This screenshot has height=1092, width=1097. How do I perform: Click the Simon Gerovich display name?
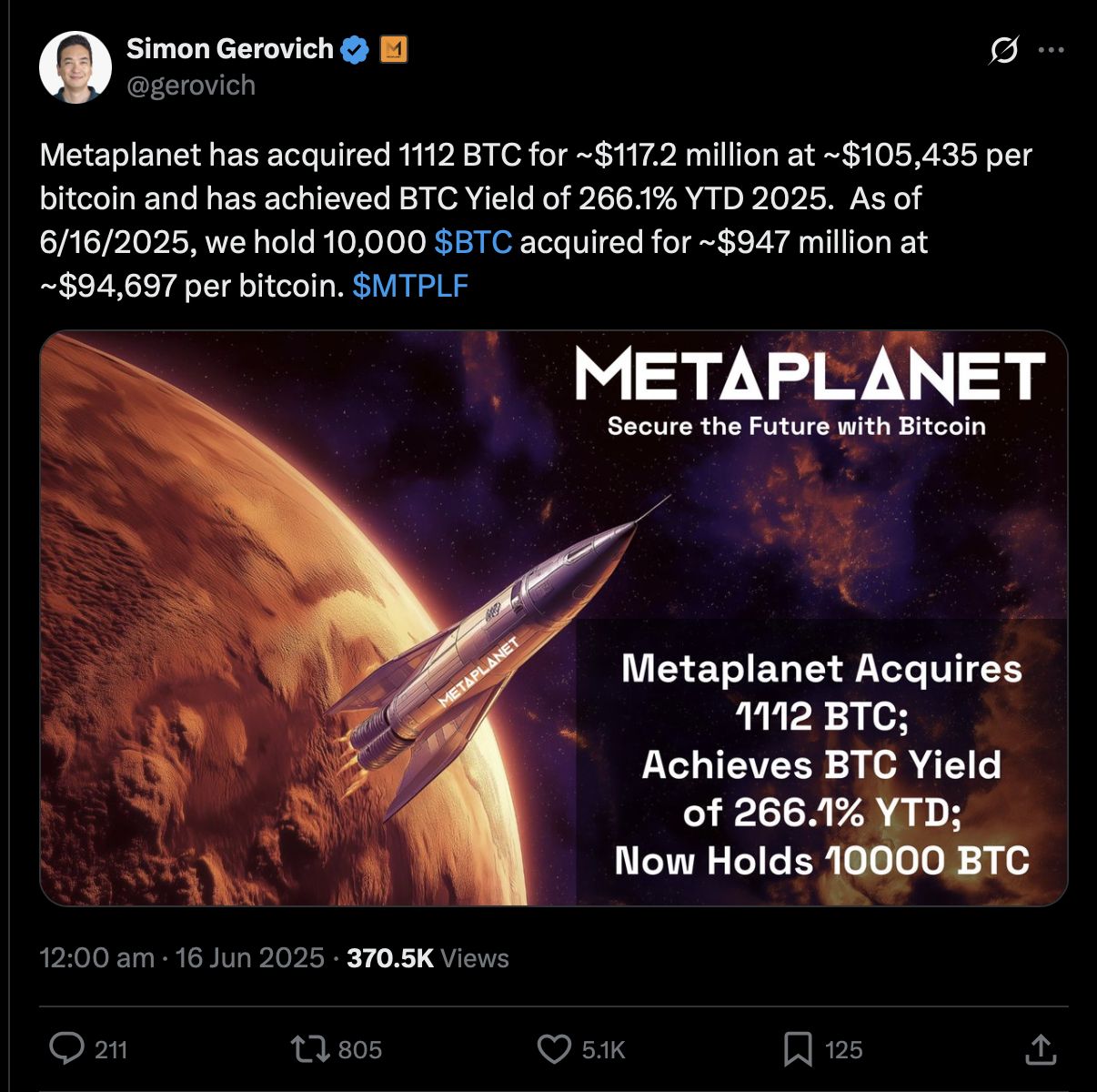click(229, 48)
